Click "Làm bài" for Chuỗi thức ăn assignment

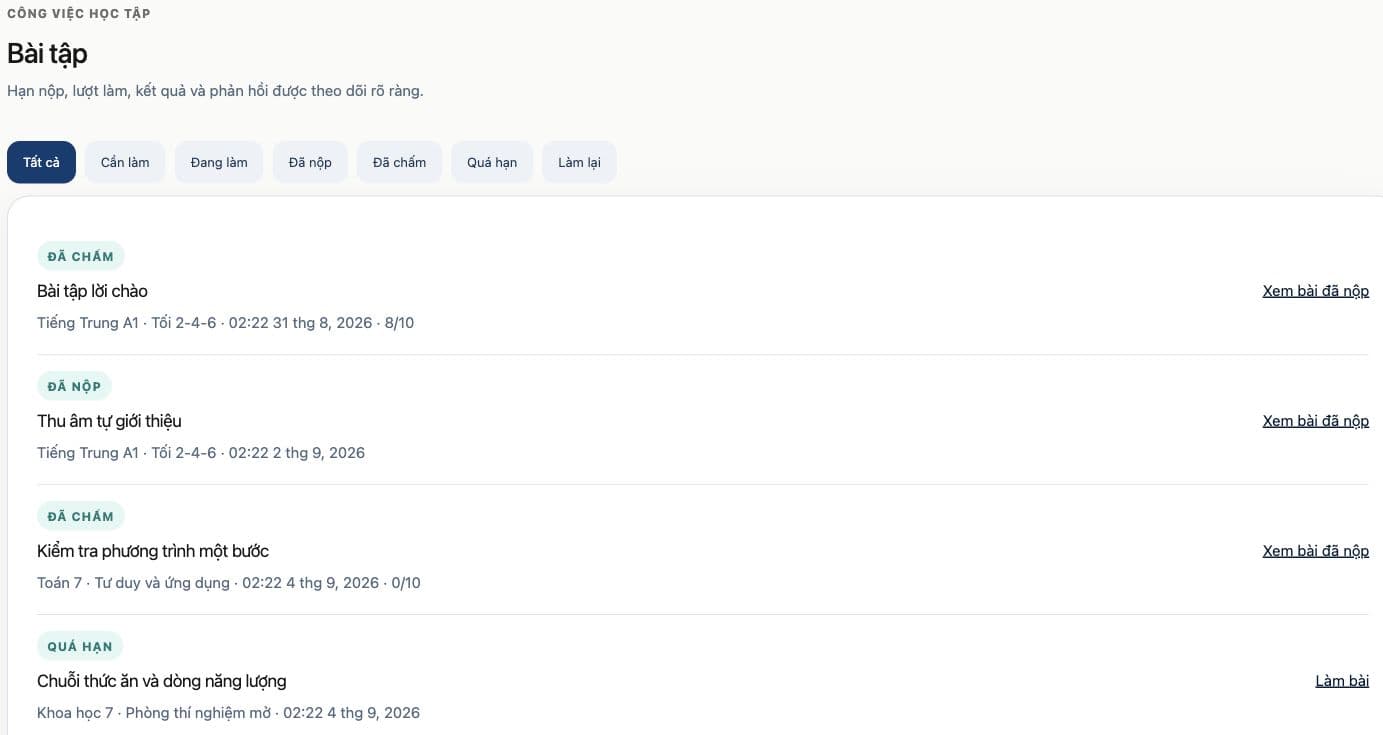1342,681
